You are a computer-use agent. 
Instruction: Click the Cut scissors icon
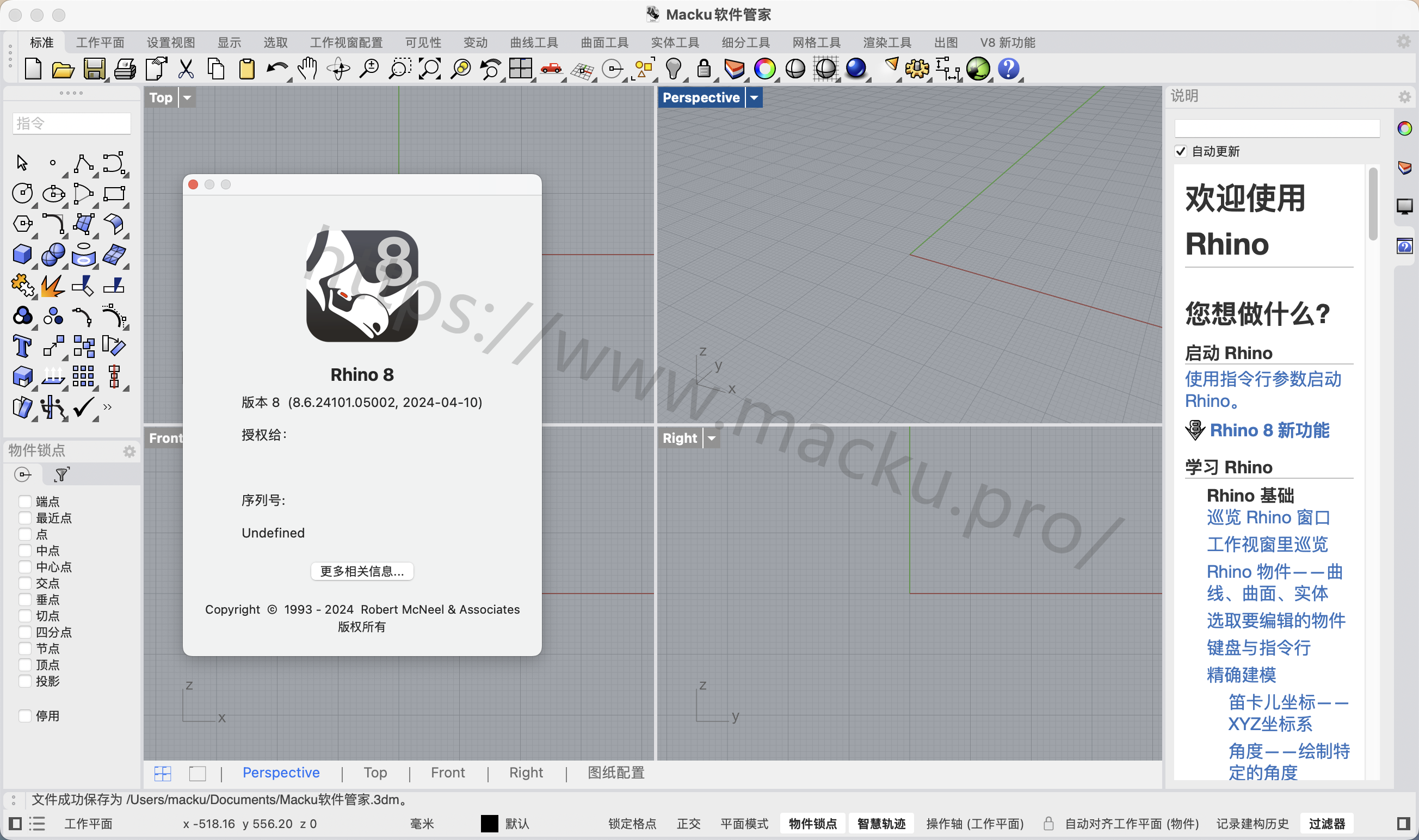186,69
